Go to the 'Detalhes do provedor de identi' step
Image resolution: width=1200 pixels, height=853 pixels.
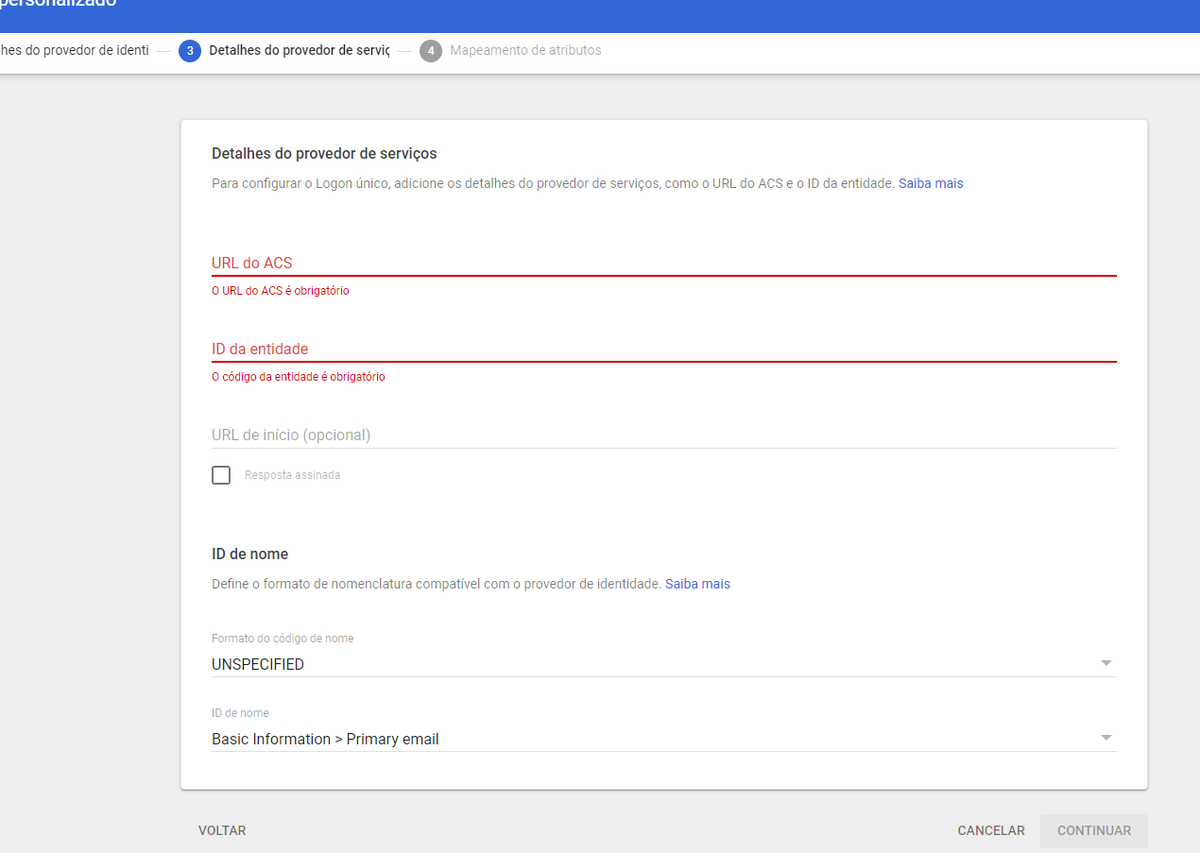pos(74,51)
